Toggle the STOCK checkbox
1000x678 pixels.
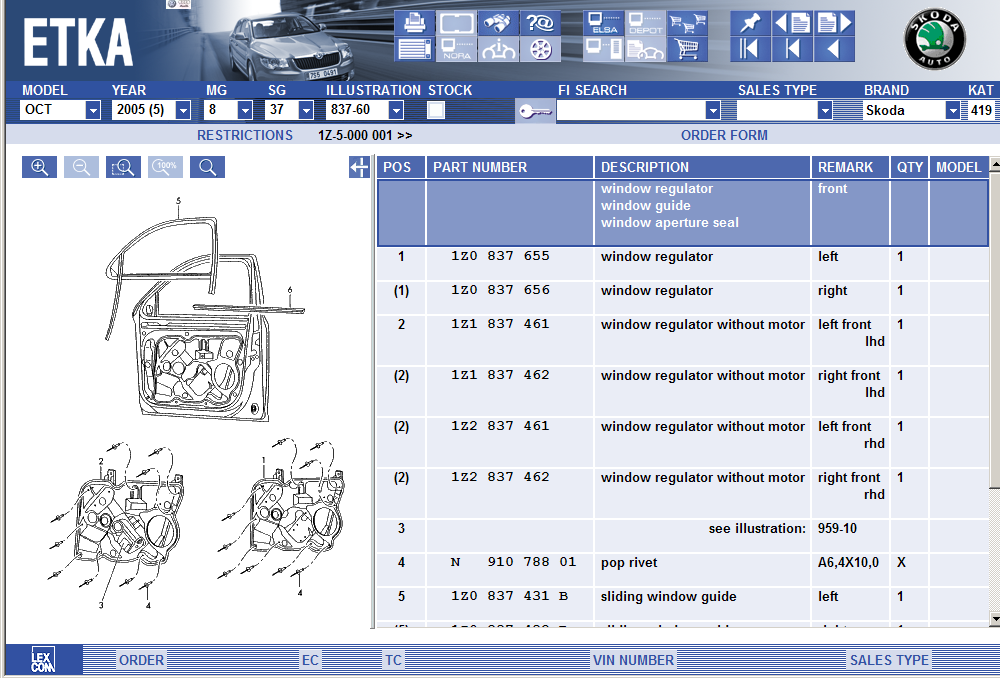(x=436, y=110)
